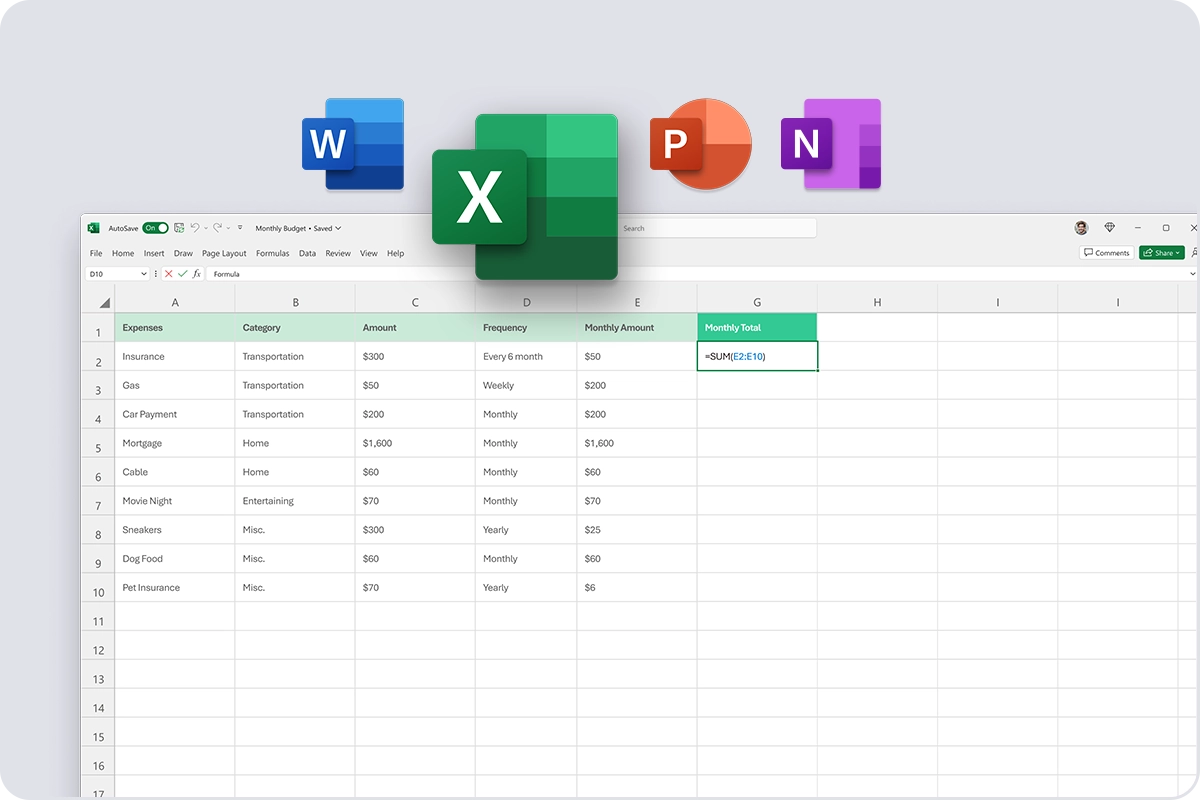
Task: Open the user profile picture
Action: pos(1081,228)
